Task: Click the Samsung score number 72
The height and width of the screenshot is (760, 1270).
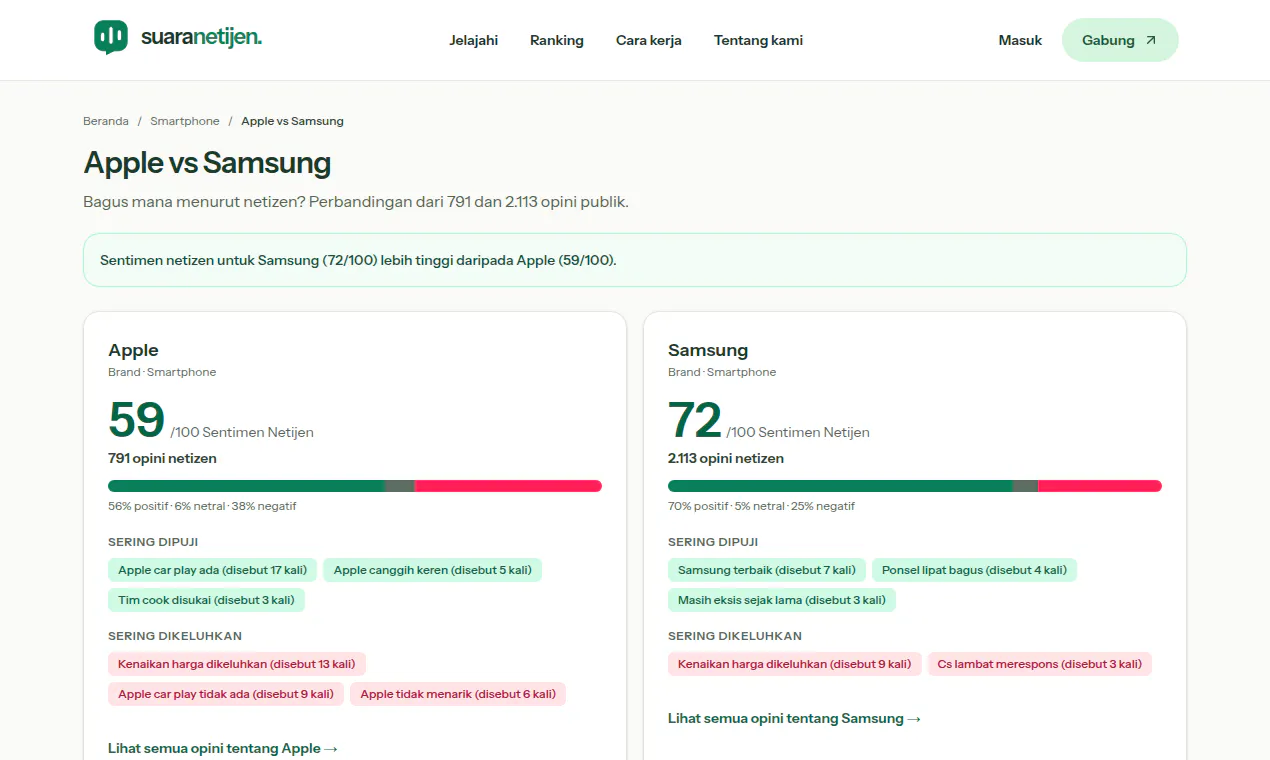Action: pyautogui.click(x=695, y=420)
